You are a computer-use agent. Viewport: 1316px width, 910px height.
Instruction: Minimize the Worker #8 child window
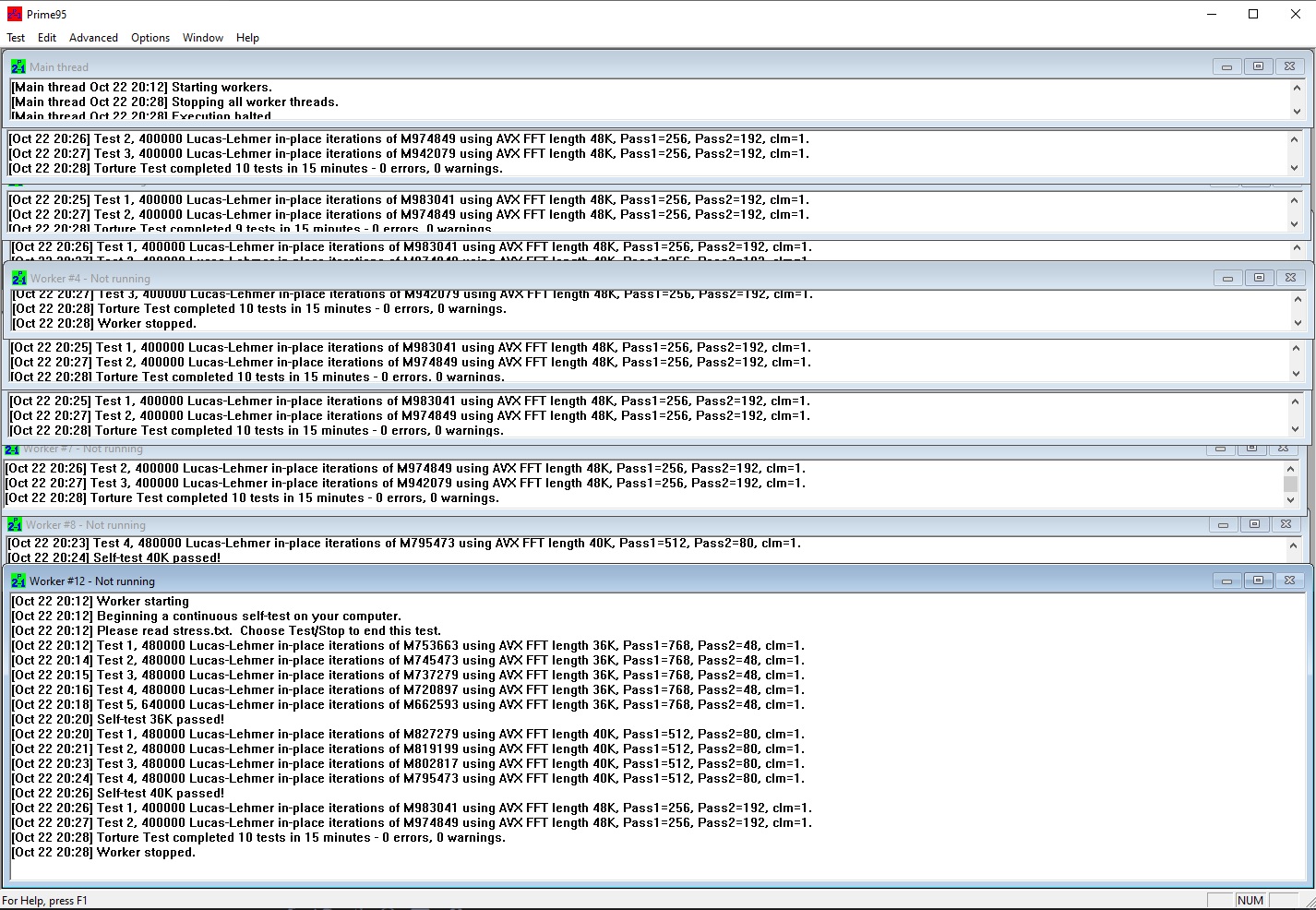1223,524
